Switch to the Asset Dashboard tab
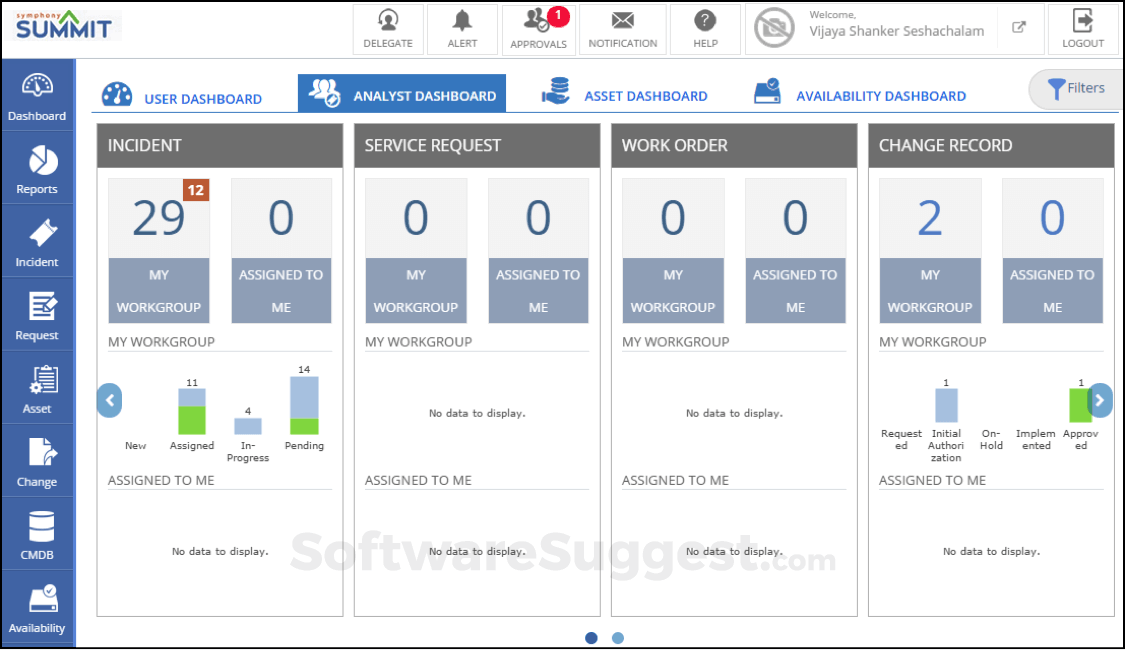Screen dimensions: 1125x650 tap(625, 96)
